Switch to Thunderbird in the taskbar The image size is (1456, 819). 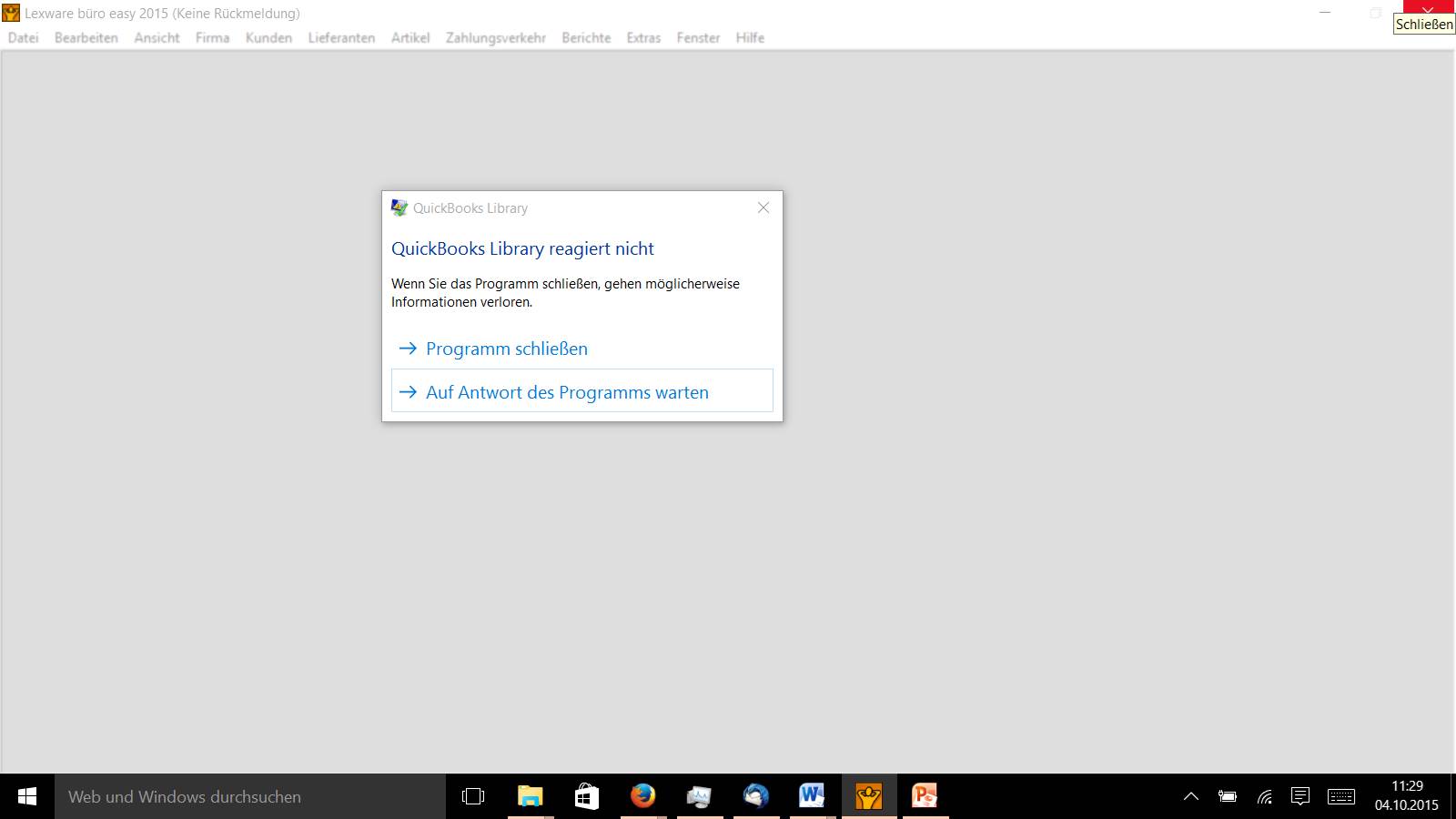pos(755,796)
